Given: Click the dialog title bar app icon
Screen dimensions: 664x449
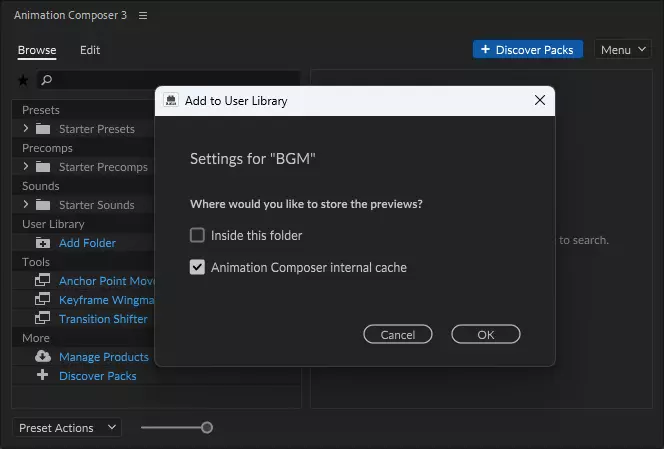Looking at the screenshot, I should point(171,100).
